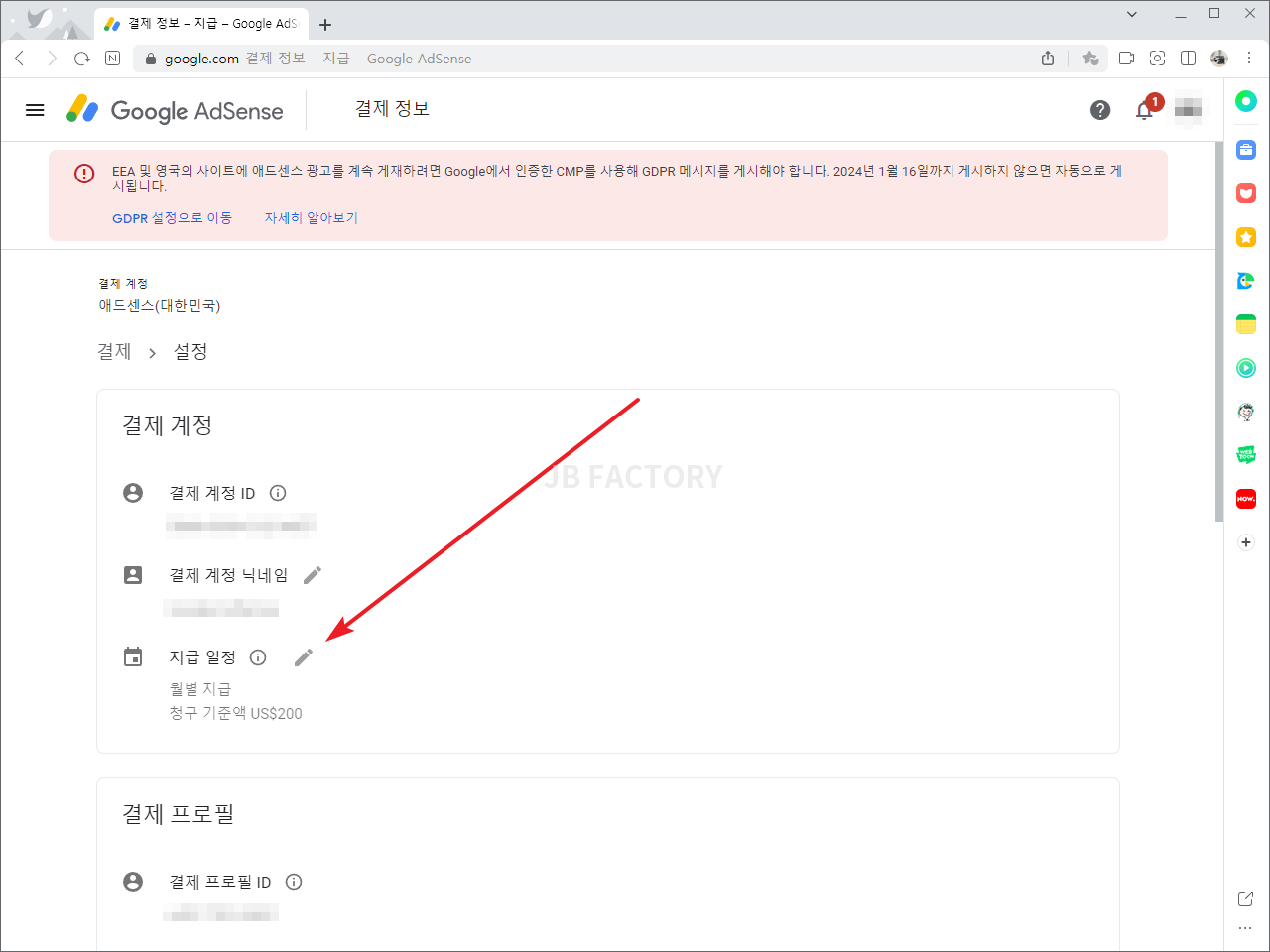Click the Naver N icon beside reload
Image resolution: width=1270 pixels, height=952 pixels.
(112, 59)
